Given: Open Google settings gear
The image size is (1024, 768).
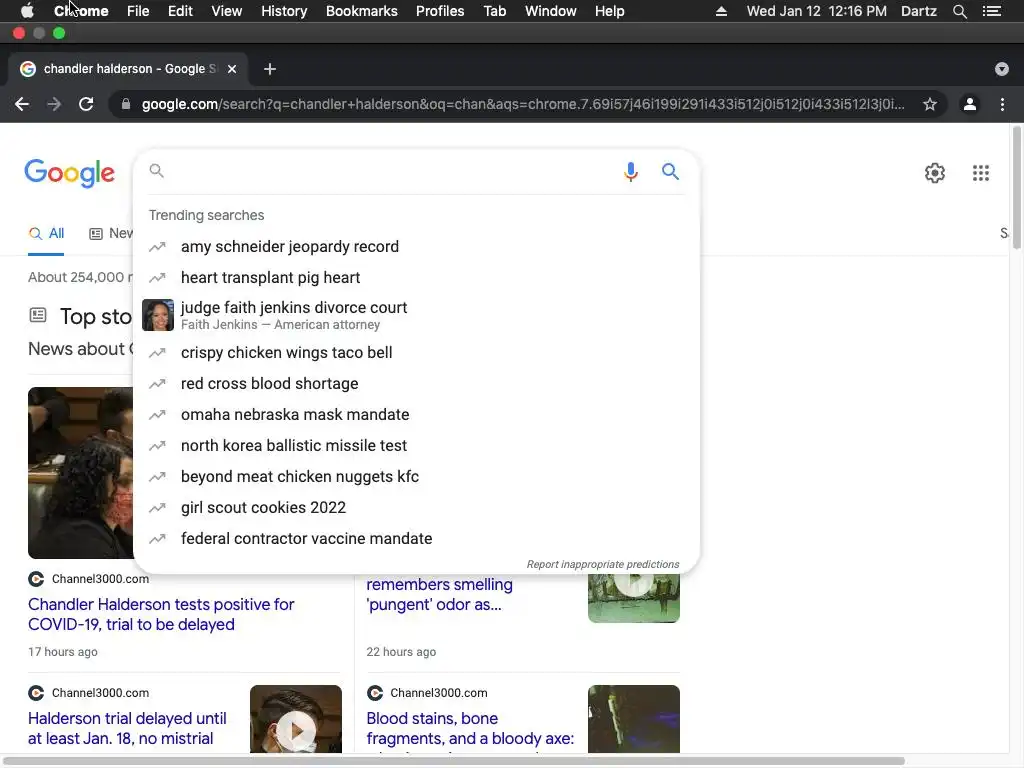Looking at the screenshot, I should click(935, 173).
